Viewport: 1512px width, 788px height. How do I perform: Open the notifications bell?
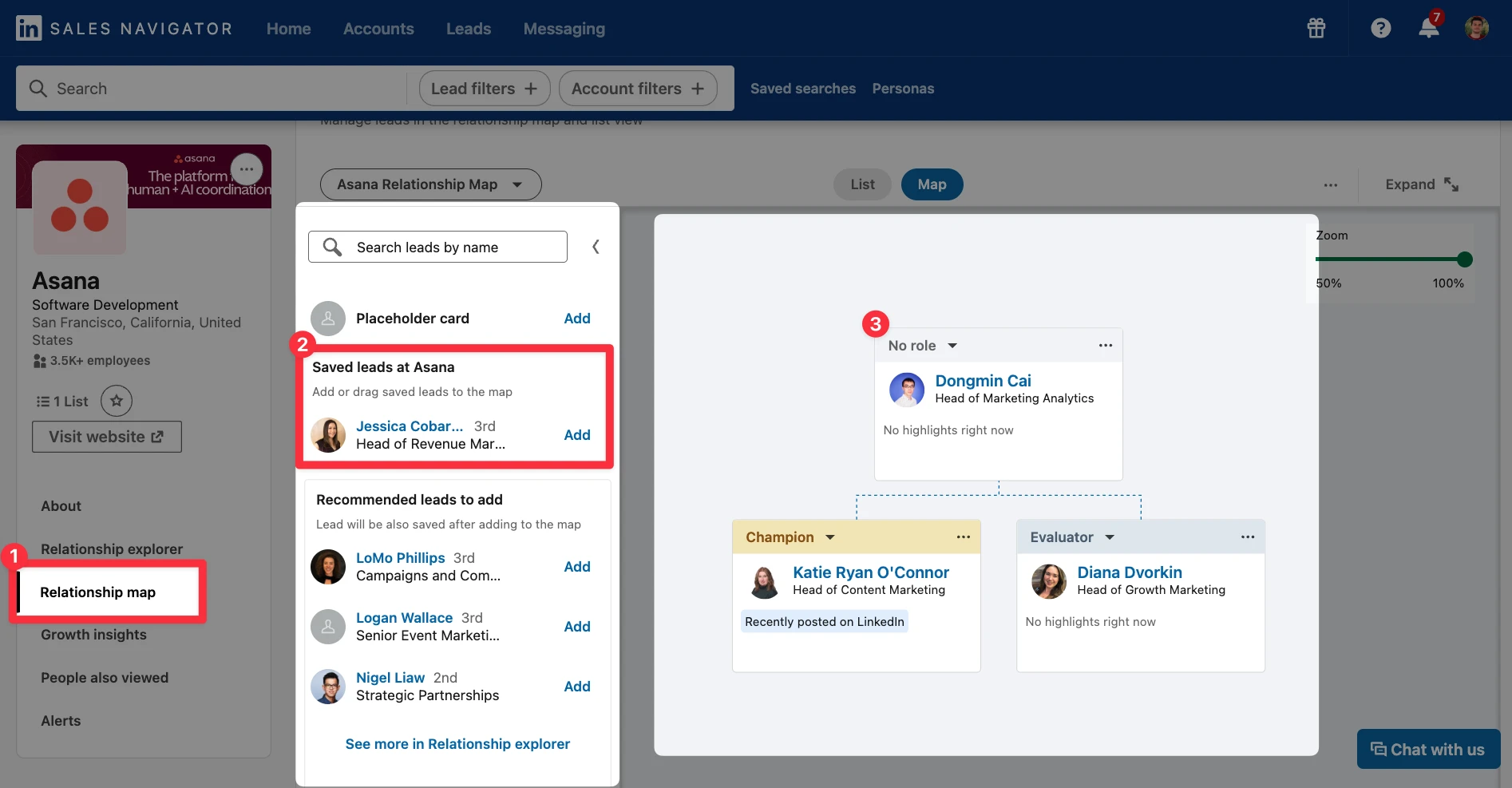click(1429, 27)
